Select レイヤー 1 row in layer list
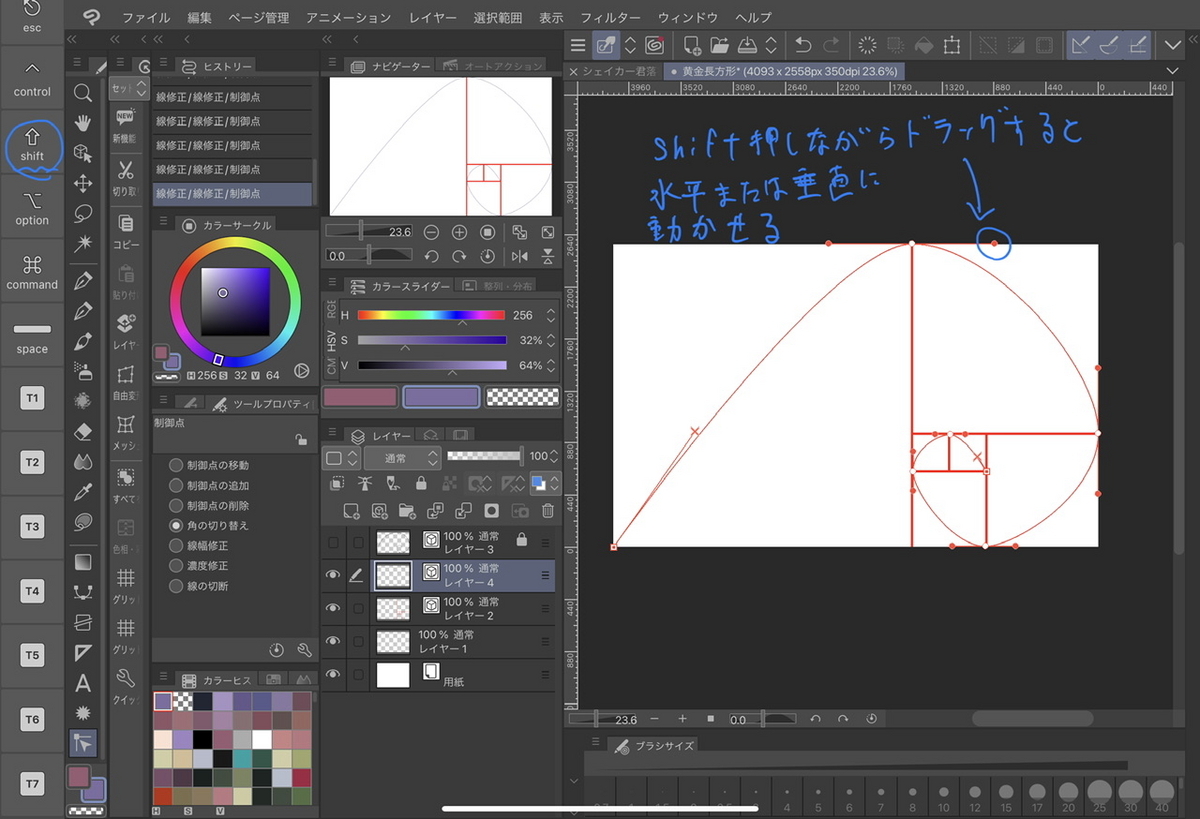This screenshot has width=1200, height=819. coord(438,641)
